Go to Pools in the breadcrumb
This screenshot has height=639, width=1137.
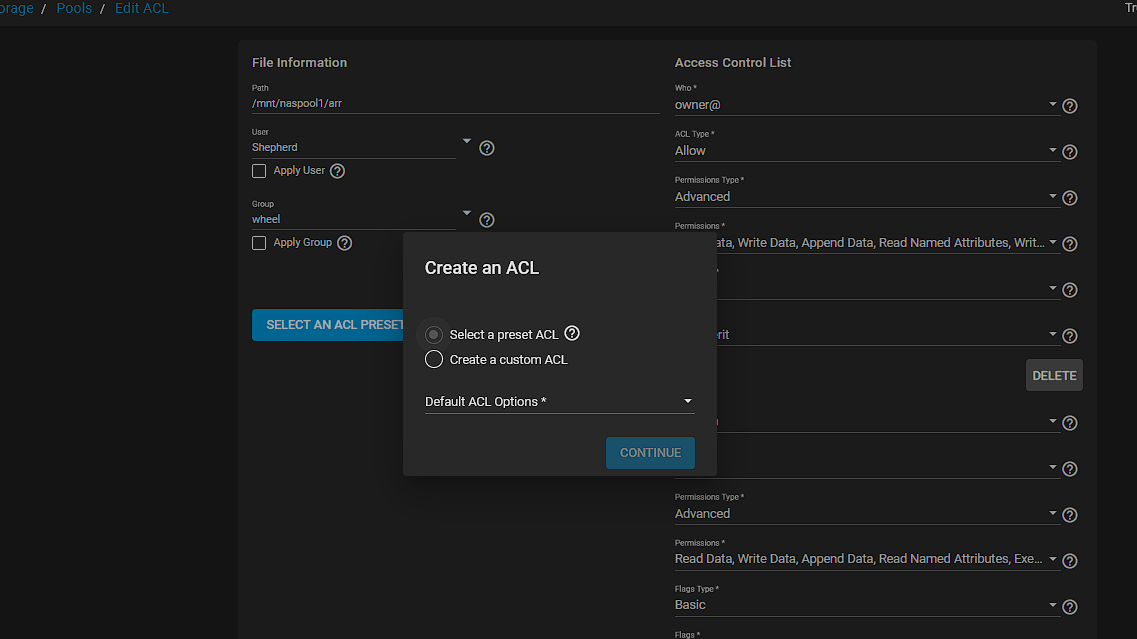pos(74,8)
